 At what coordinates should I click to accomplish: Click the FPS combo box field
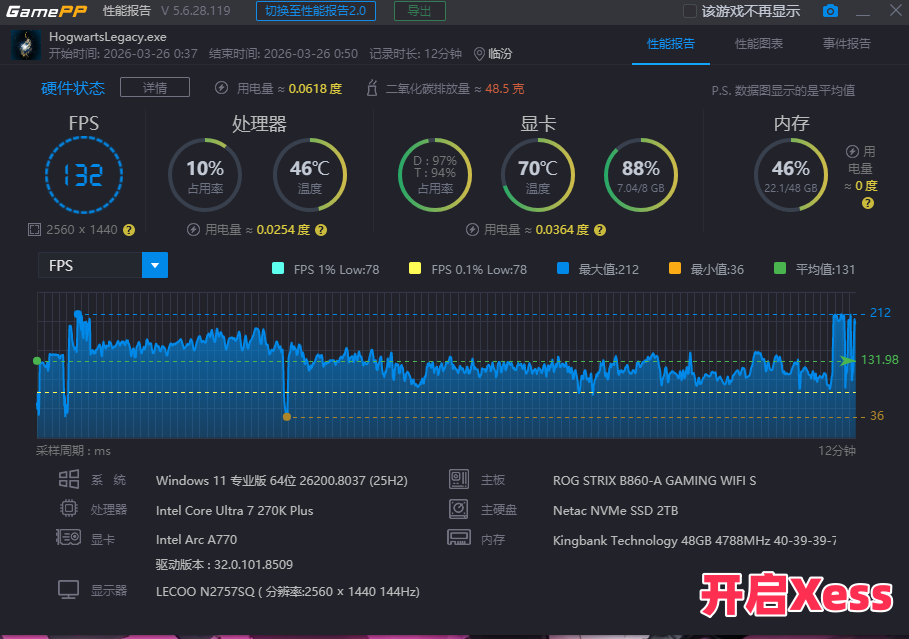[103, 265]
